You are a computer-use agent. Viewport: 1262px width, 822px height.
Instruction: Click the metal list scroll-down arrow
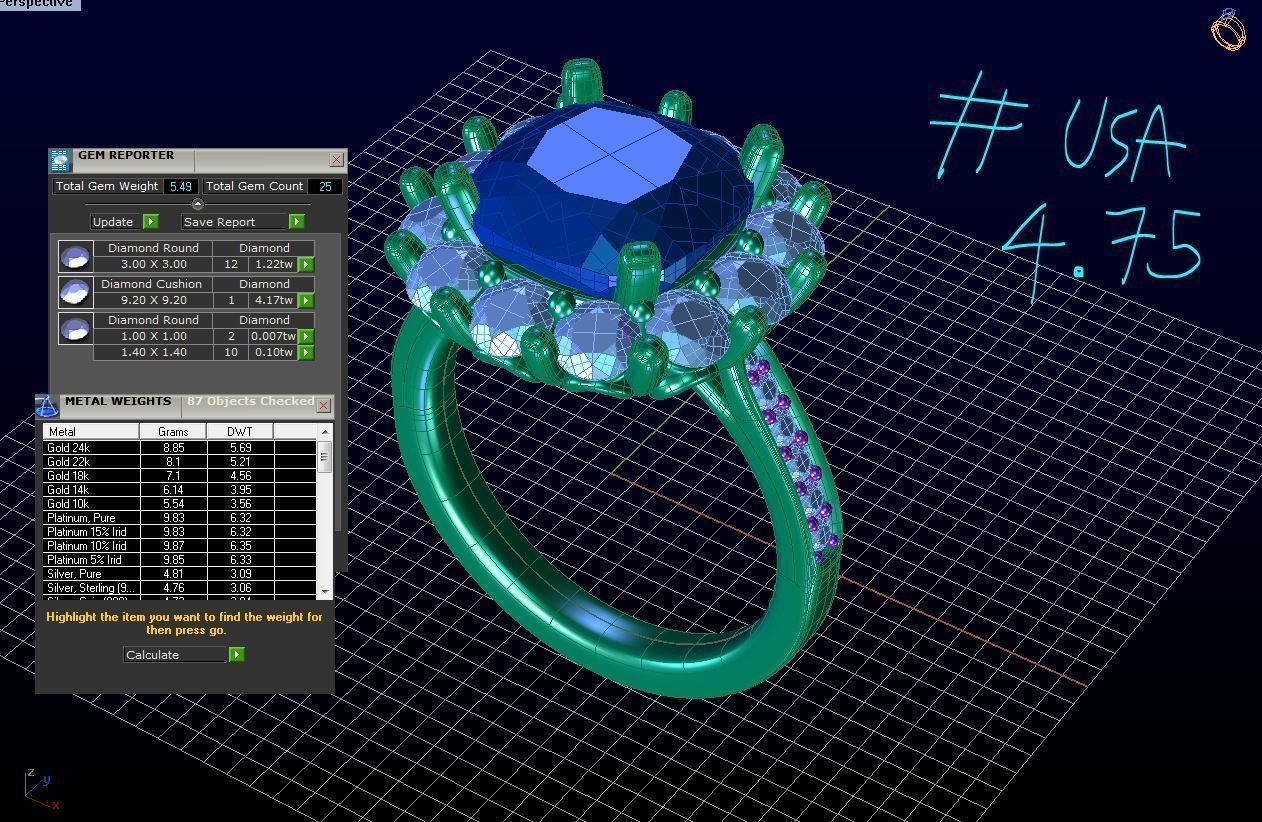pyautogui.click(x=324, y=592)
